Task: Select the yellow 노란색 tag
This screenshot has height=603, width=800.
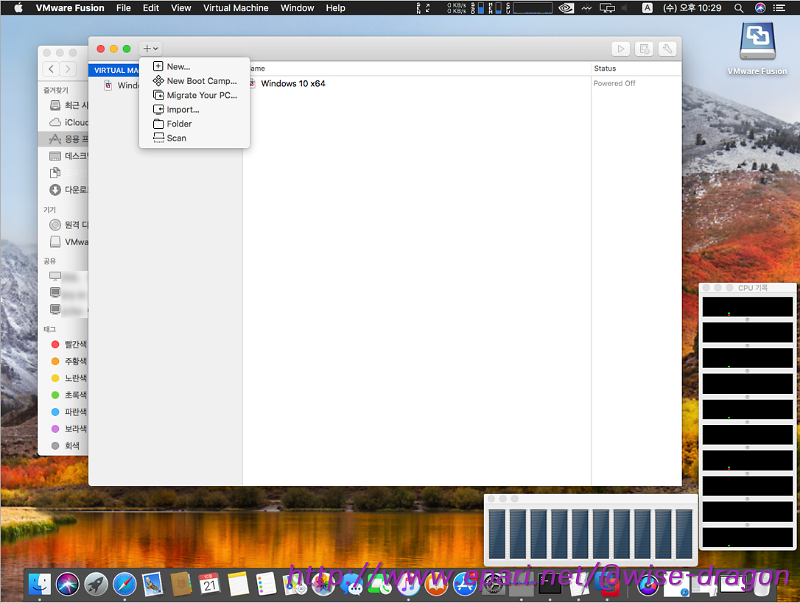Action: coord(68,378)
